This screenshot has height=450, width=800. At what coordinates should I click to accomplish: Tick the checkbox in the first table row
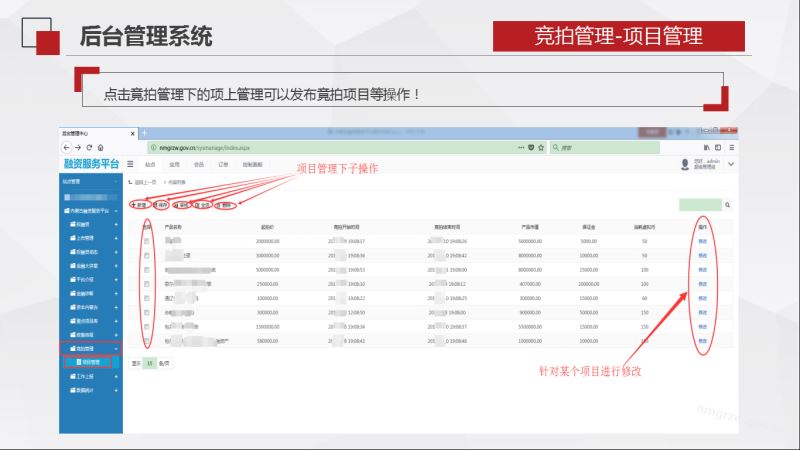pyautogui.click(x=147, y=241)
